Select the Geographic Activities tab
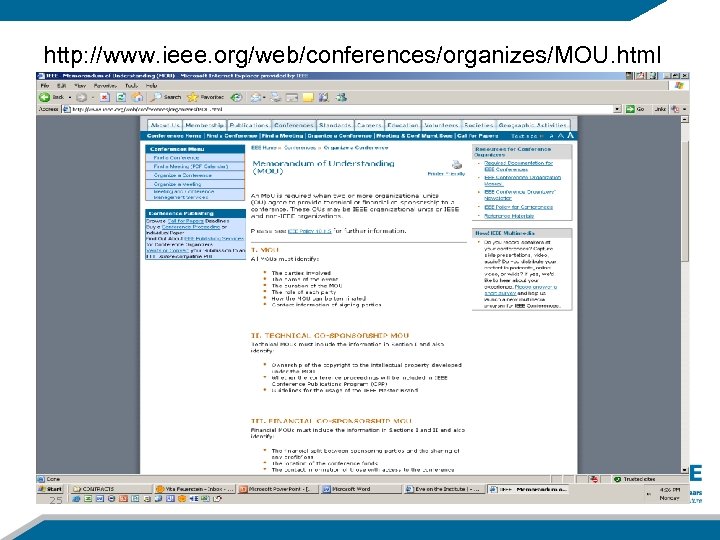Viewport: 720px width, 540px height. pyautogui.click(x=533, y=125)
